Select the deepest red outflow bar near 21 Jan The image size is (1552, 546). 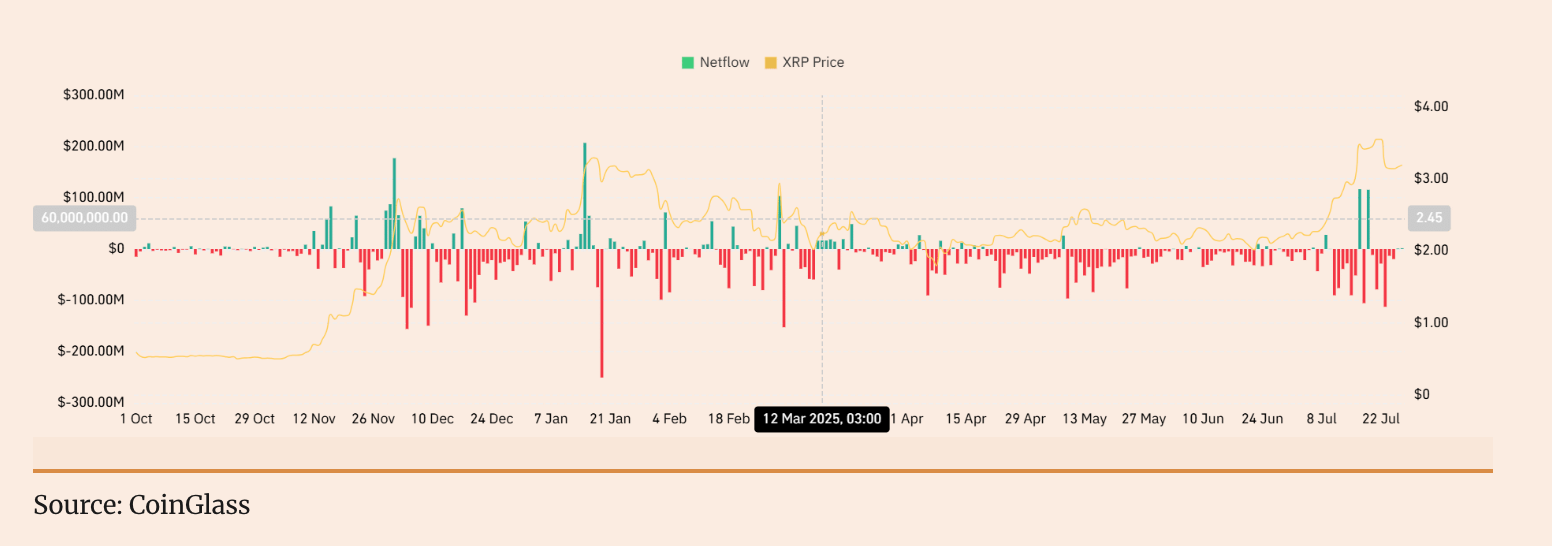601,313
